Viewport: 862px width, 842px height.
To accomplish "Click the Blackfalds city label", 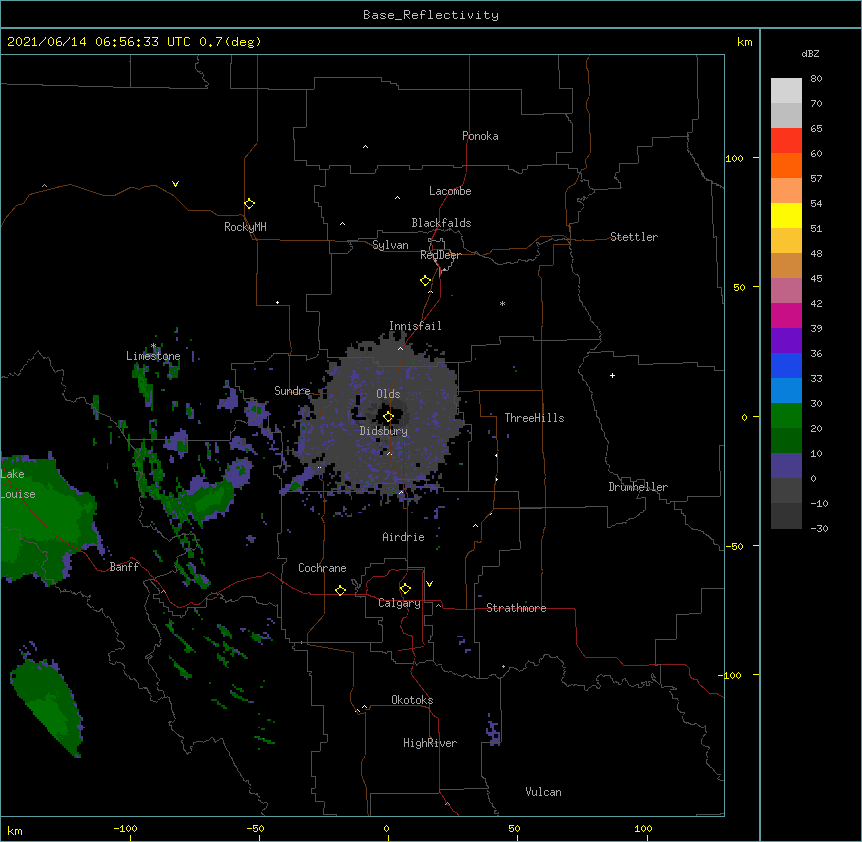I will point(441,223).
